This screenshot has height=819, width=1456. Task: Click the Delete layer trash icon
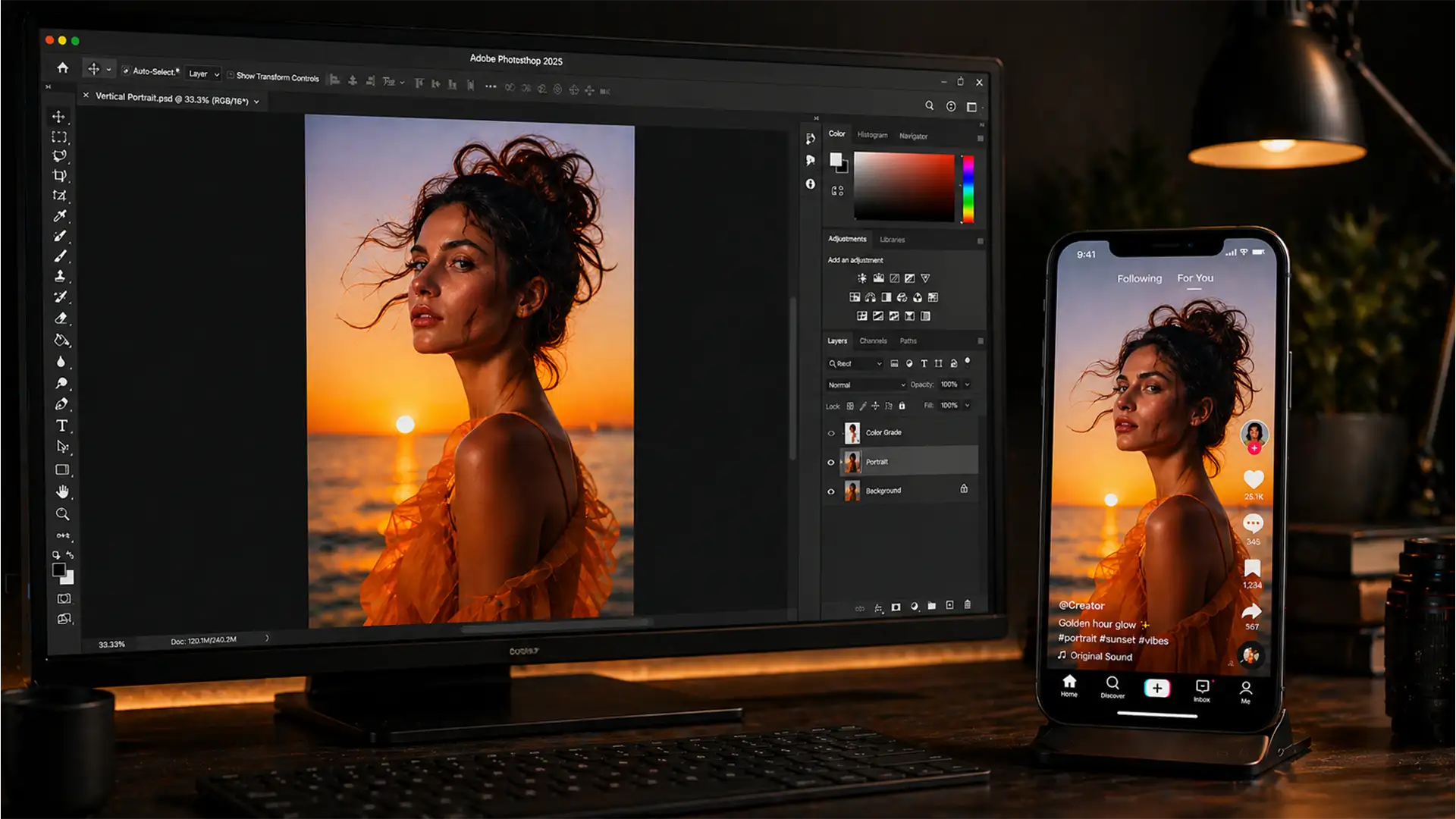tap(968, 606)
